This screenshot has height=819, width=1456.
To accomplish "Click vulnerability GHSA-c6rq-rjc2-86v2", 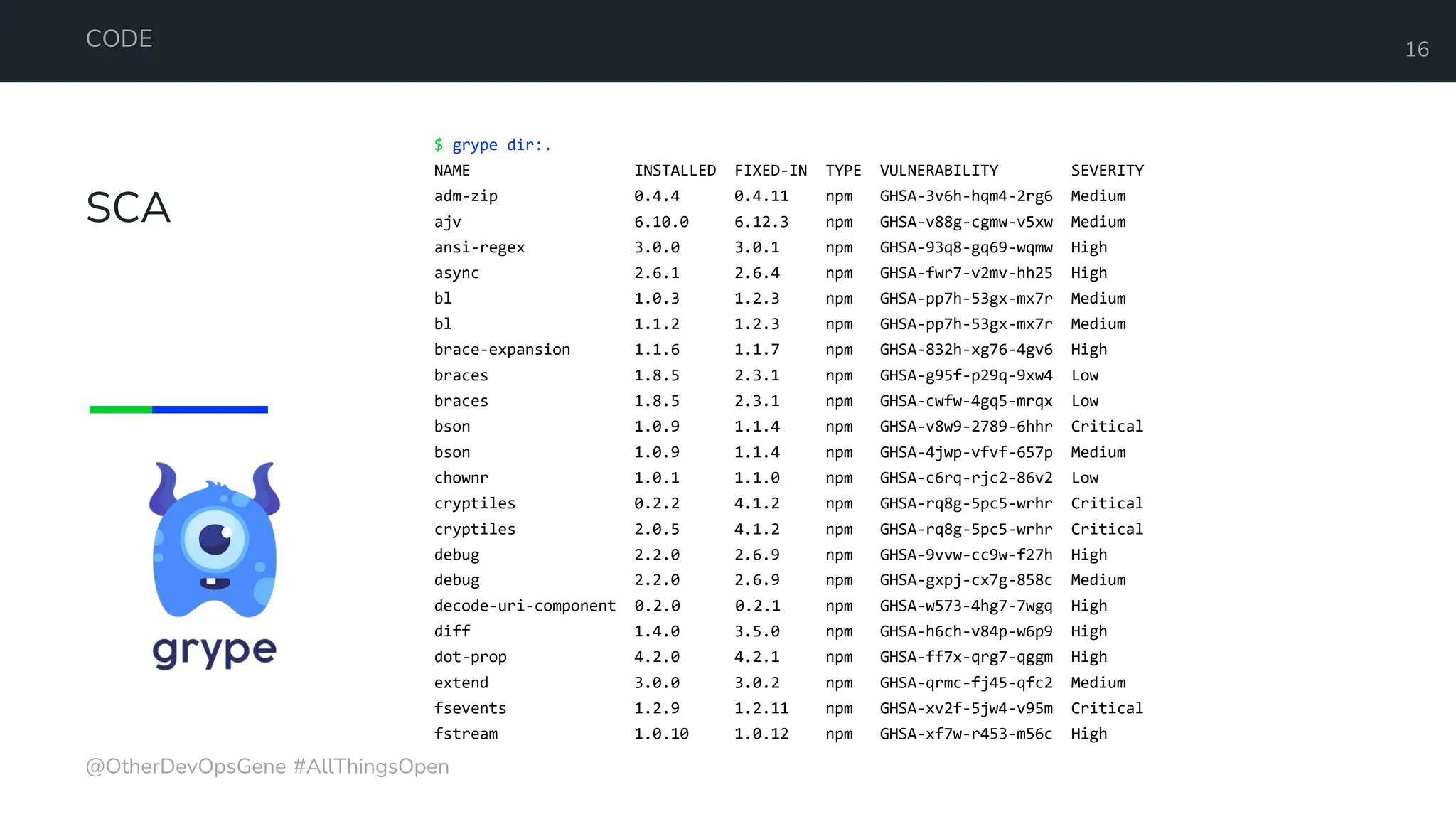I will [x=966, y=478].
